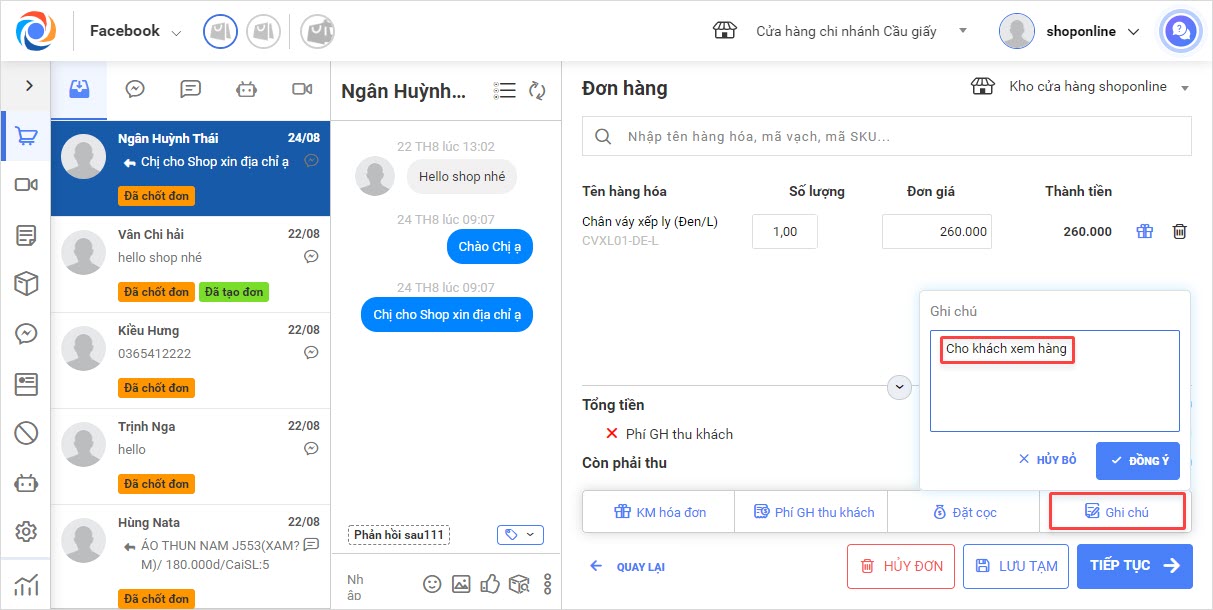The width and height of the screenshot is (1213, 610).
Task: Refresh the conversation with the sync icon
Action: tap(537, 91)
